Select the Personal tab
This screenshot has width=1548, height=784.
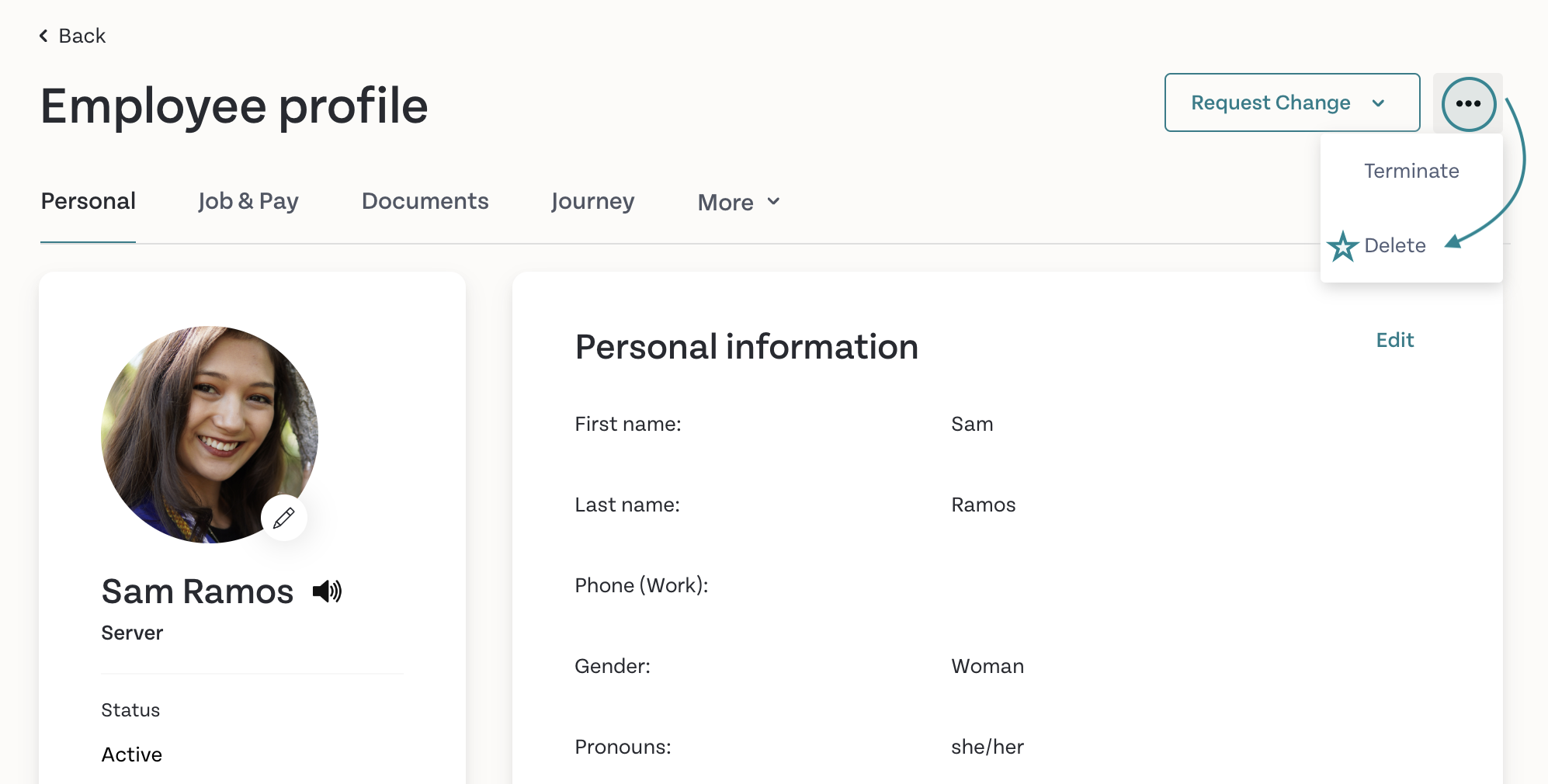point(88,201)
